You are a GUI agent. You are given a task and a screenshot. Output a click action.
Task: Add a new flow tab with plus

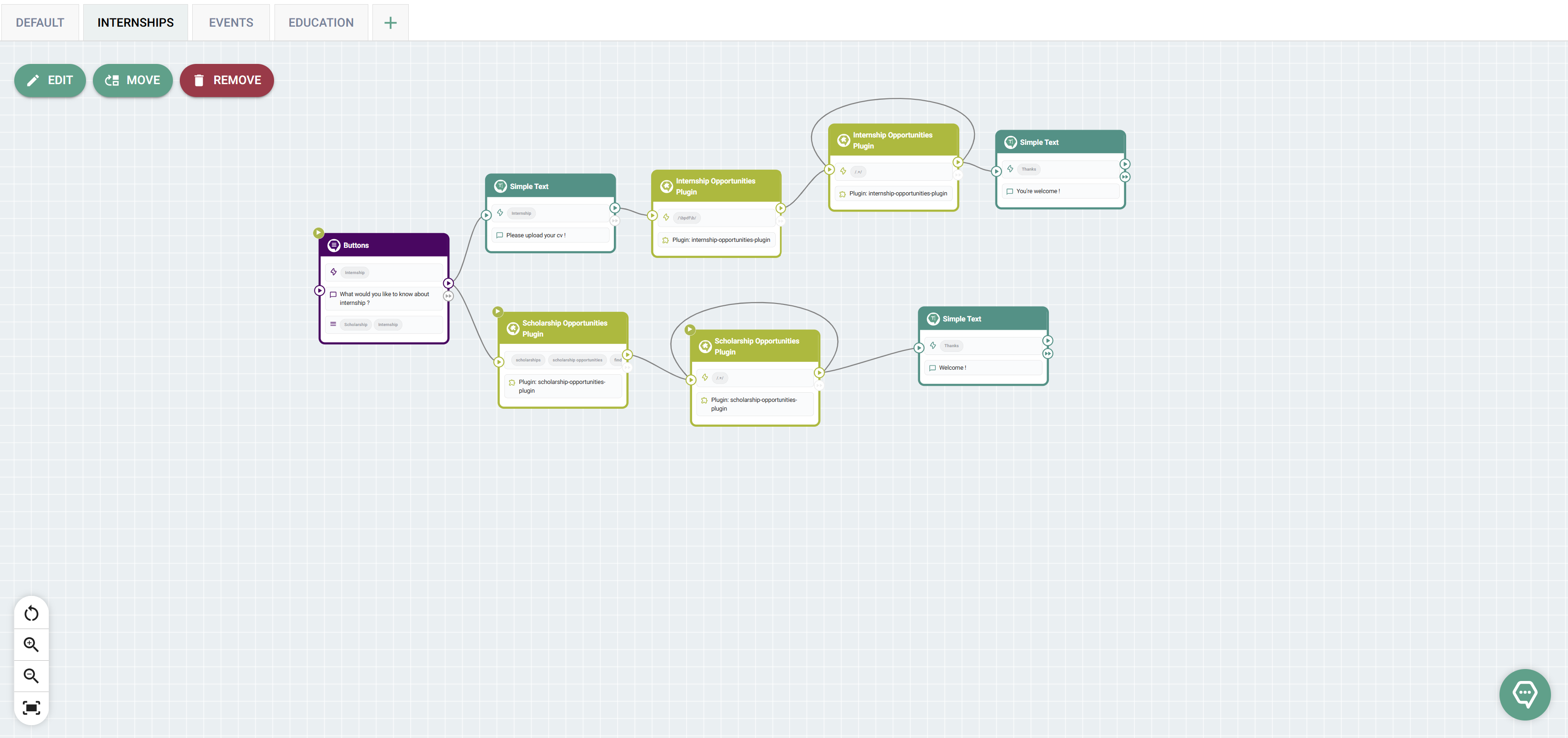coord(390,23)
